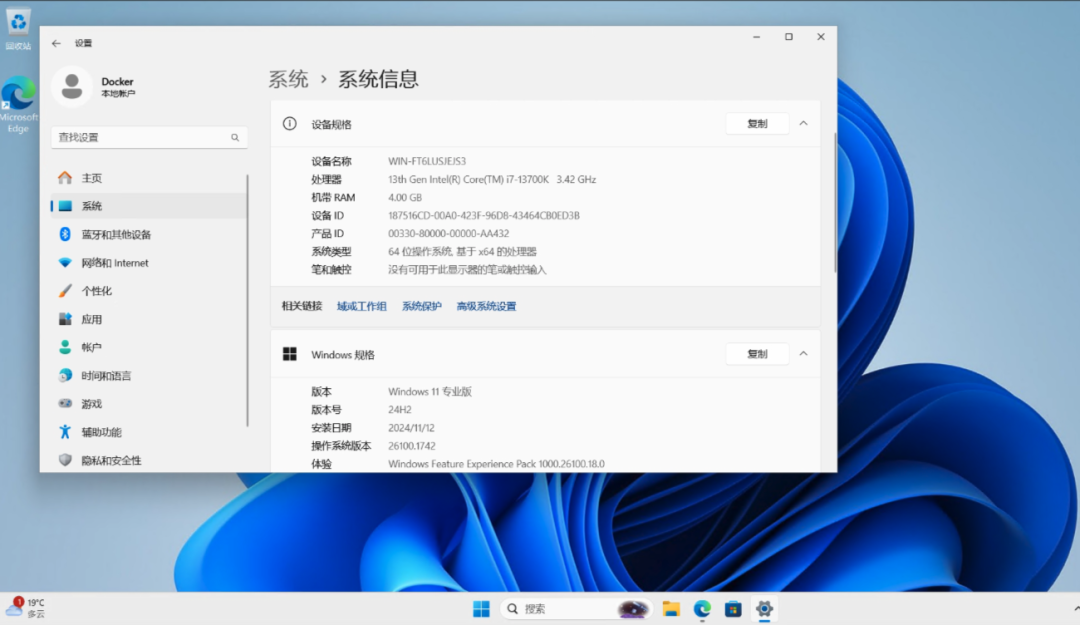The image size is (1080, 625).
Task: Collapse the Windows 规格 section chevron
Action: (x=803, y=354)
